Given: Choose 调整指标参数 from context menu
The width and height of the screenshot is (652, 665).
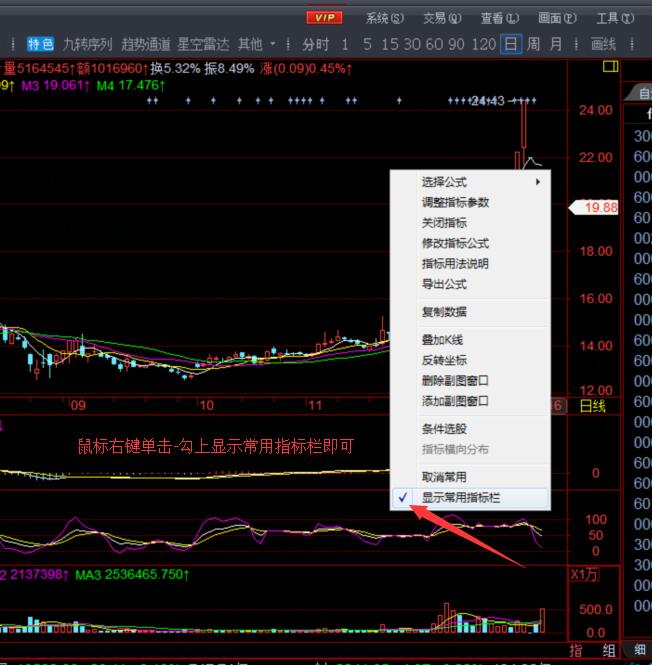Looking at the screenshot, I should (455, 202).
